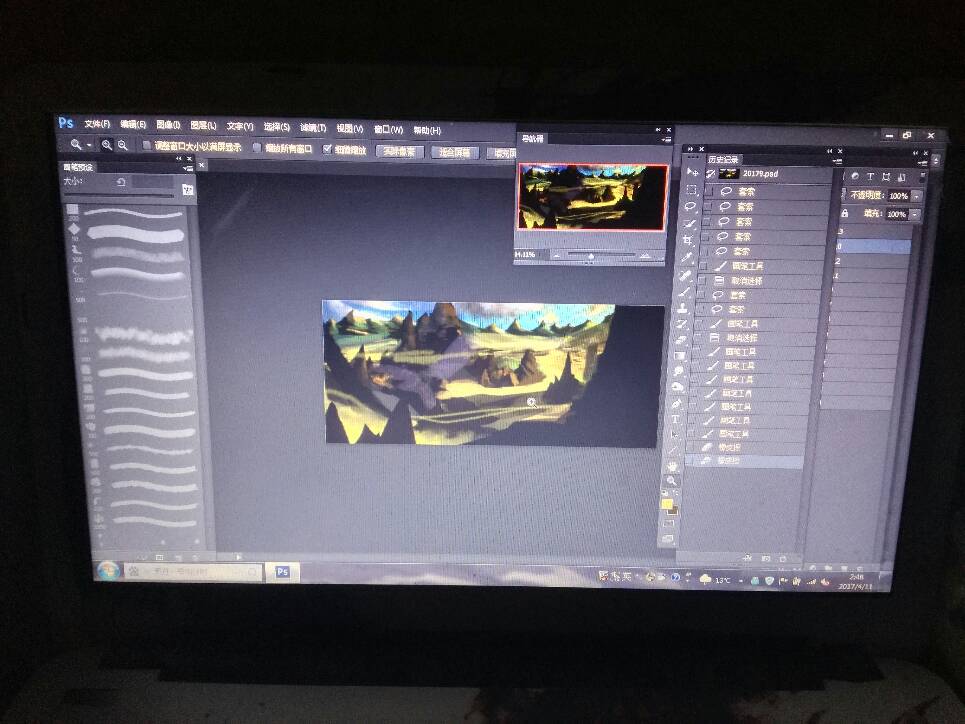Screen dimensions: 965x724
Task: Select the Zoom tool in the toolbox
Action: (x=671, y=481)
